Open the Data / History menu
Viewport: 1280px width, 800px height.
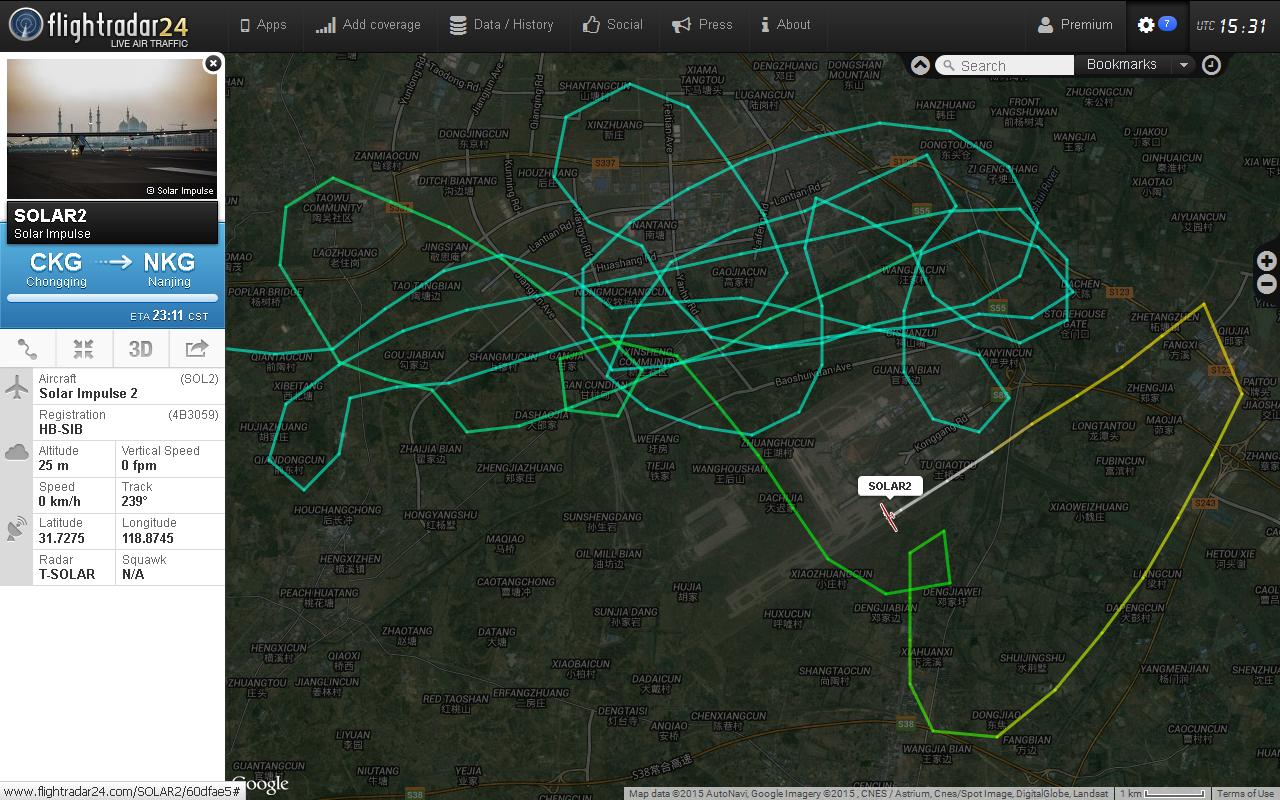(501, 25)
